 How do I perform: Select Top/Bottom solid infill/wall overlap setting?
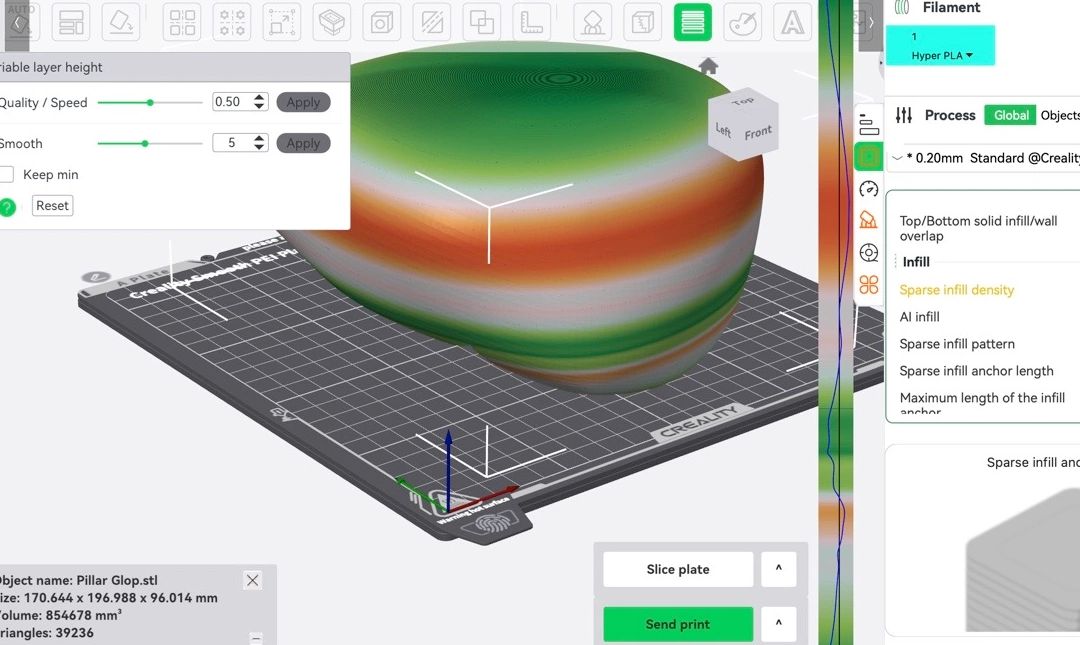coord(978,228)
